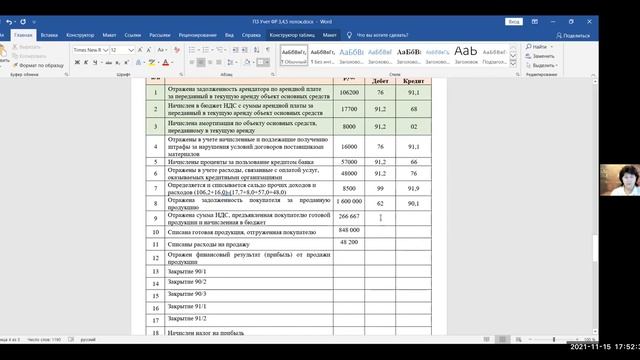640x360 pixels.
Task: Switch to the Главная tab
Action: click(23, 35)
